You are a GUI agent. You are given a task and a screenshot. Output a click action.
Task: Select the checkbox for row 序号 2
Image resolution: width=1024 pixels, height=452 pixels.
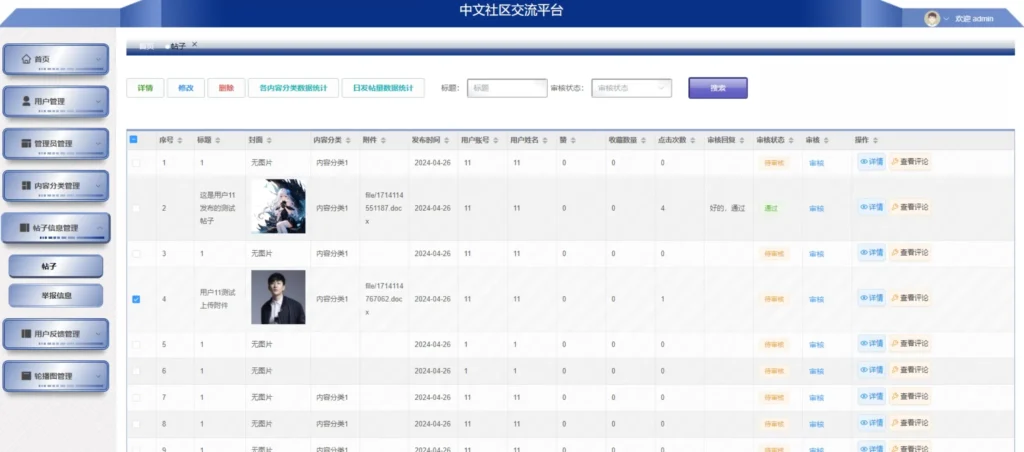(136, 208)
